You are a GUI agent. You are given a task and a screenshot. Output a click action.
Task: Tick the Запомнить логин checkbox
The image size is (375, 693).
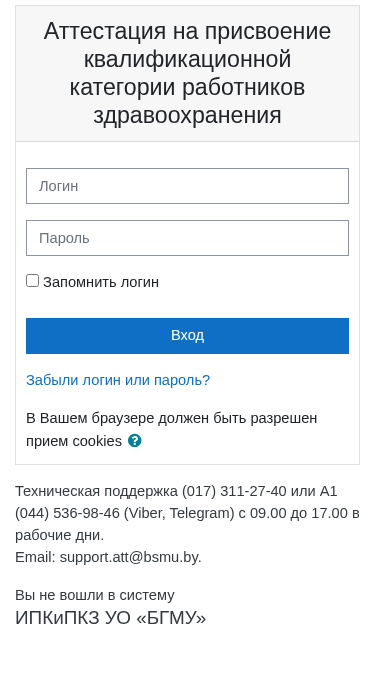pyautogui.click(x=32, y=281)
